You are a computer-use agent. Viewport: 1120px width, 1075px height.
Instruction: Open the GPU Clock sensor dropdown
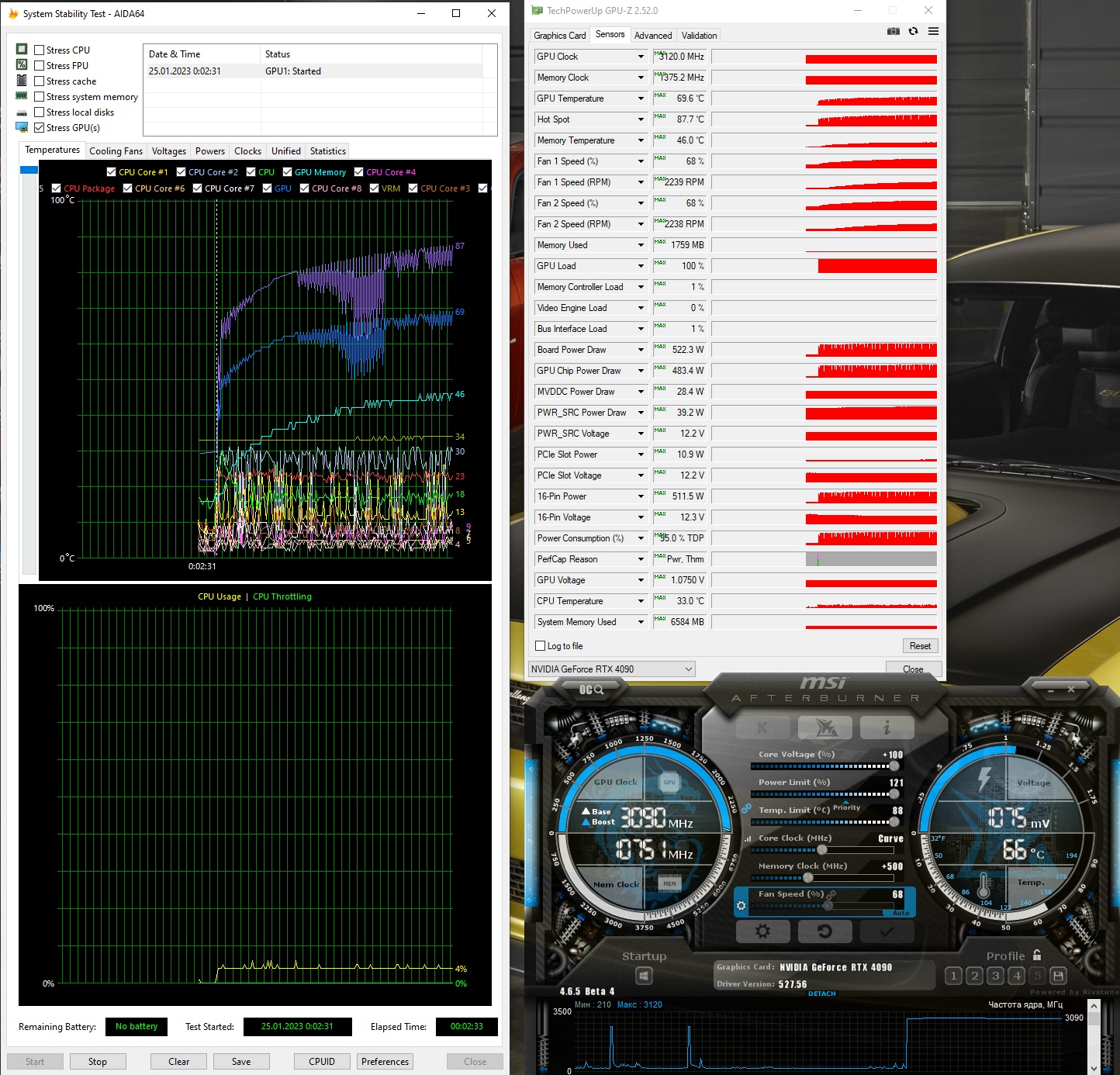(641, 57)
